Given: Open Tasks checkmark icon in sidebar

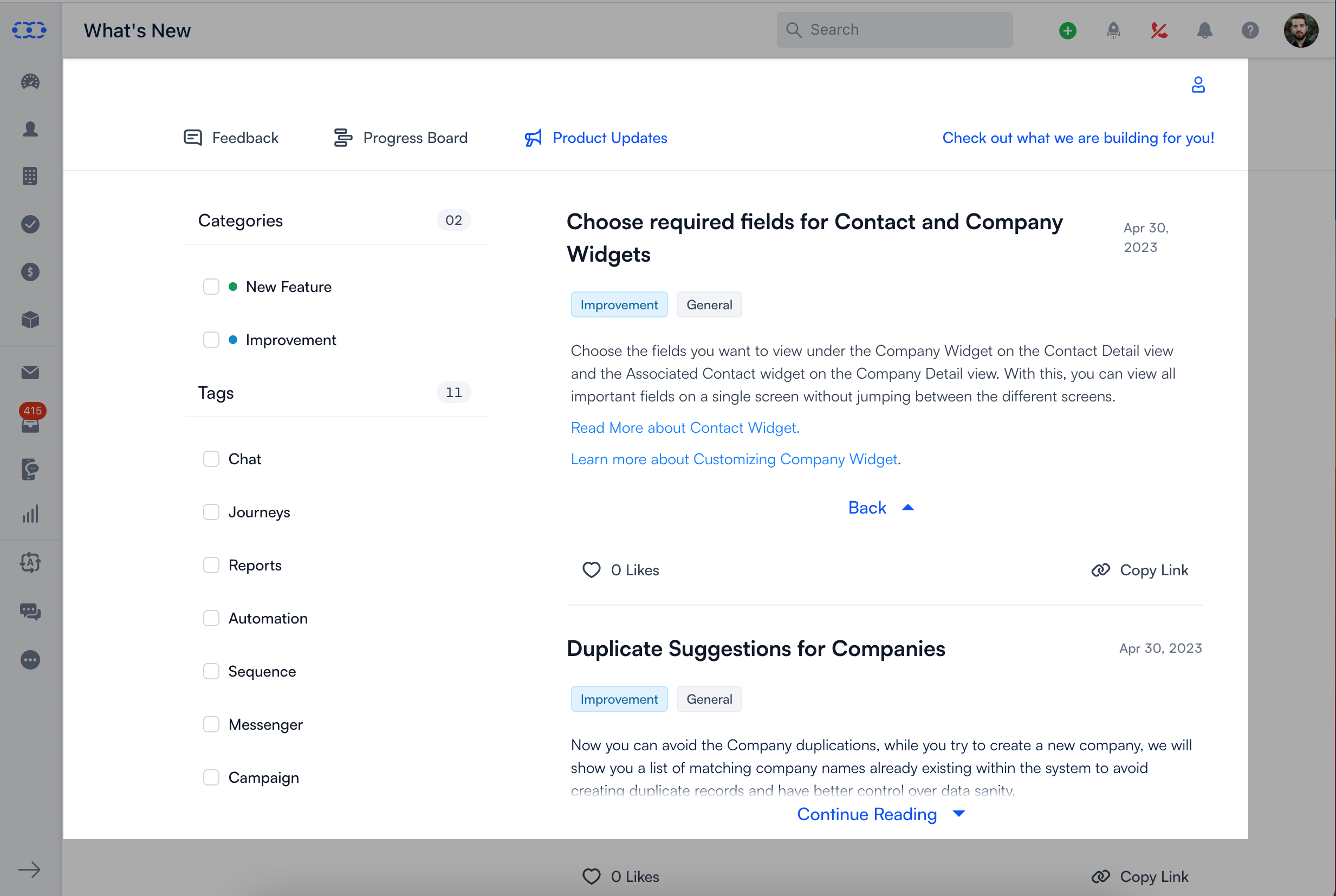Looking at the screenshot, I should coord(30,224).
